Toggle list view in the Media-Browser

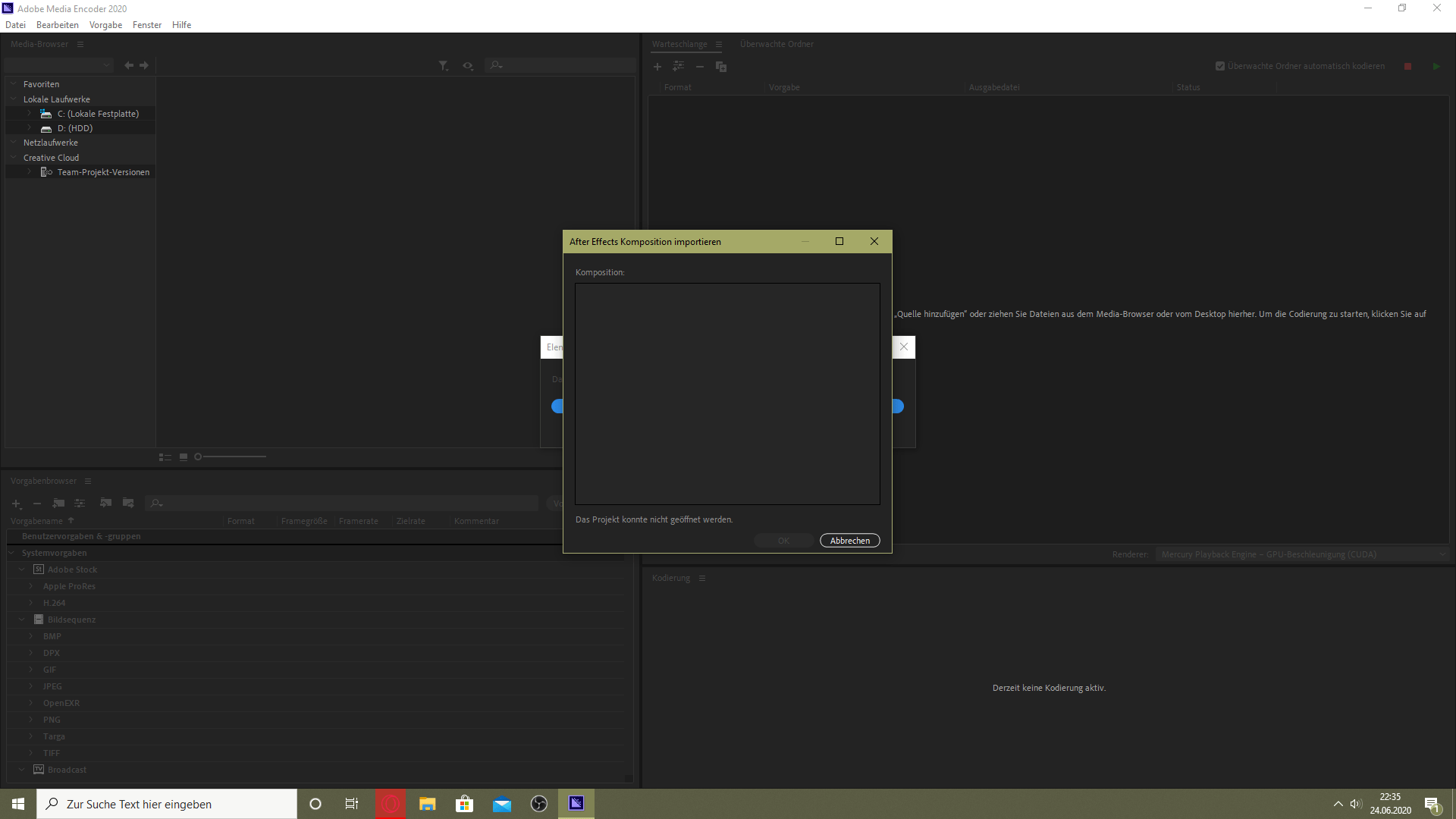coord(165,457)
